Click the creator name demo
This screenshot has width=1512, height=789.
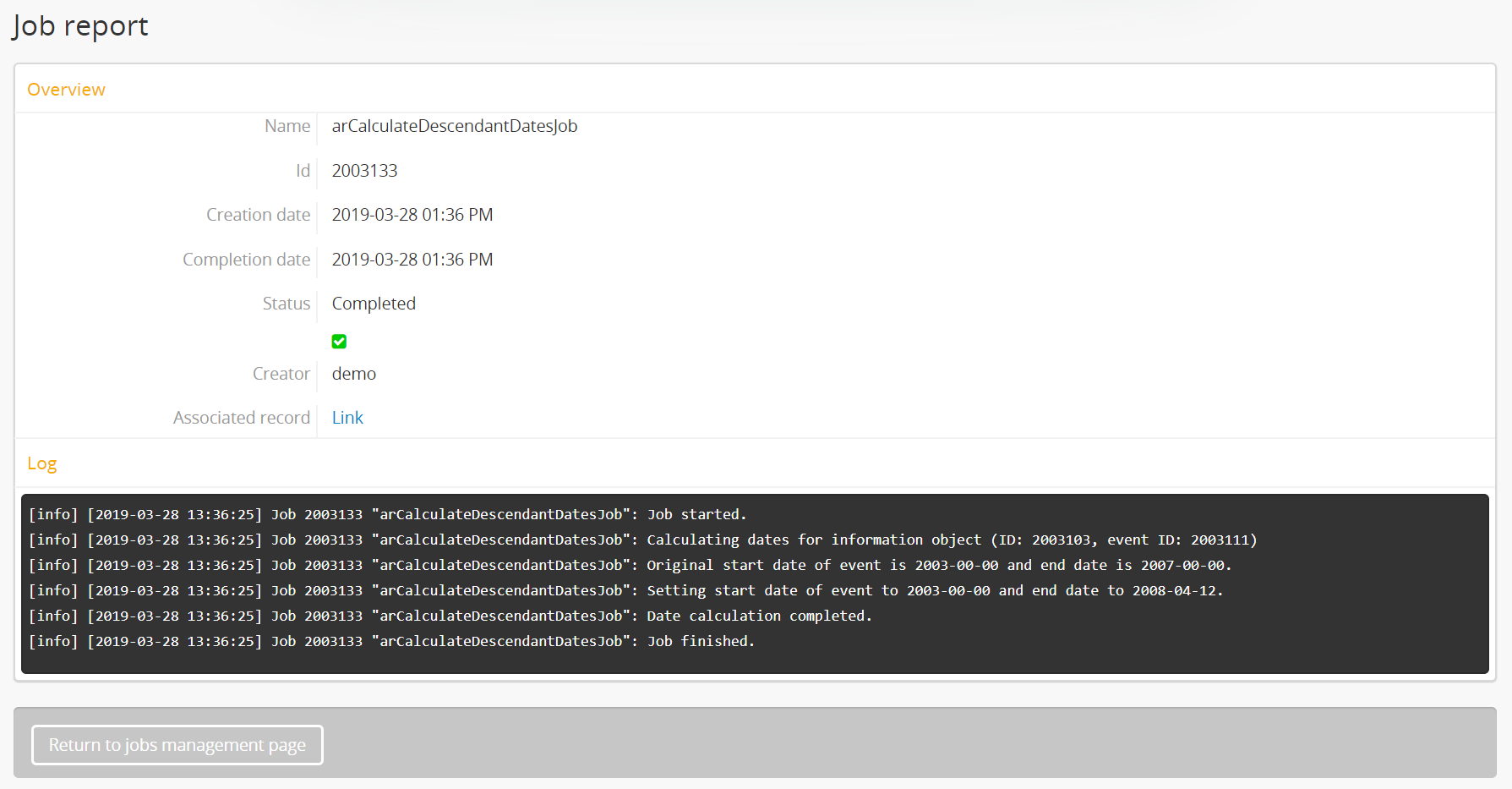[353, 374]
